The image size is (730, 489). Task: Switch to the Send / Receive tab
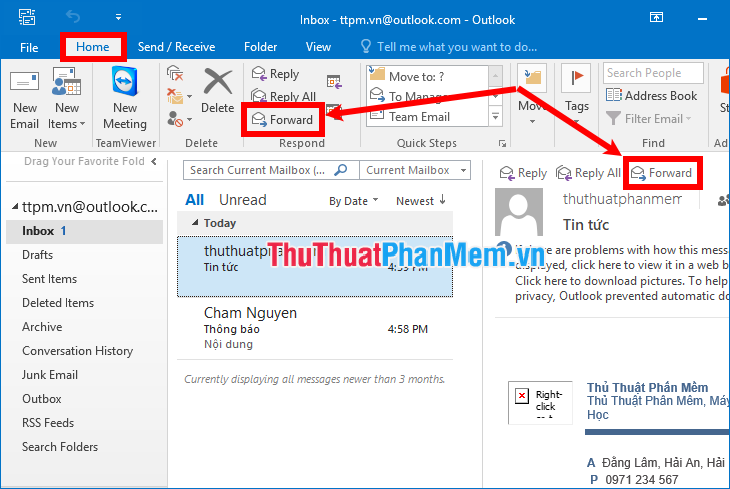(176, 47)
